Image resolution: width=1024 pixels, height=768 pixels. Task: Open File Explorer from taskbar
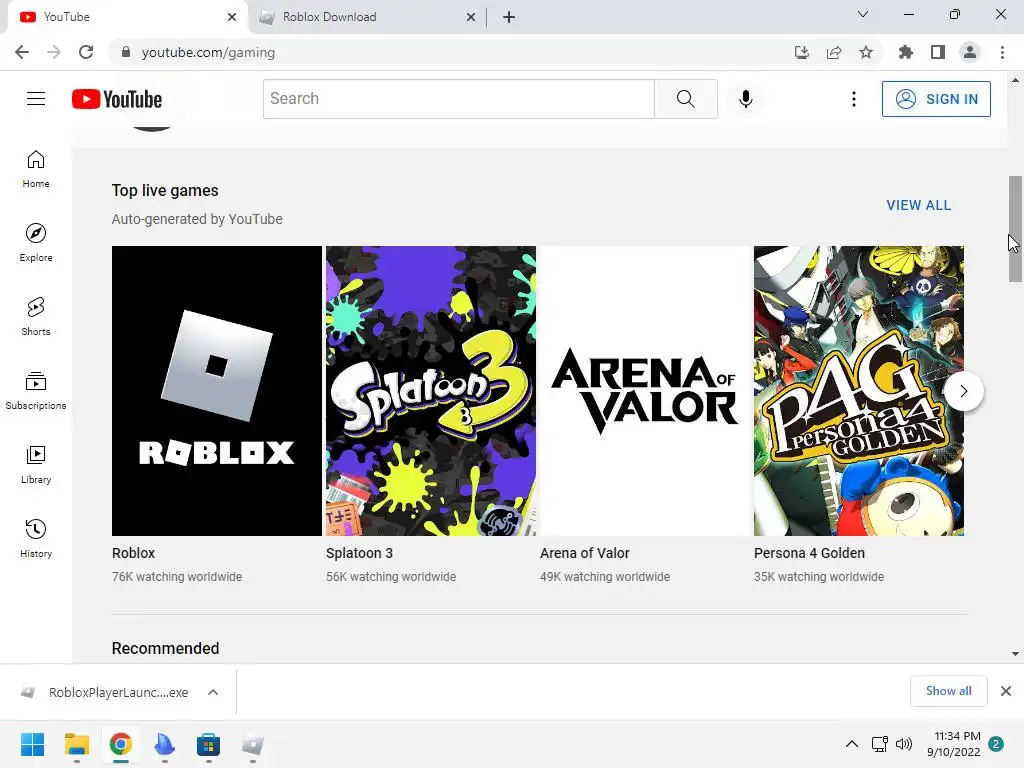(76, 744)
